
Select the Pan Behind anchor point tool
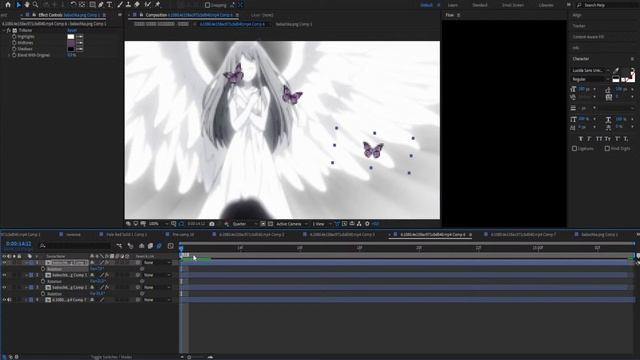click(82, 4)
